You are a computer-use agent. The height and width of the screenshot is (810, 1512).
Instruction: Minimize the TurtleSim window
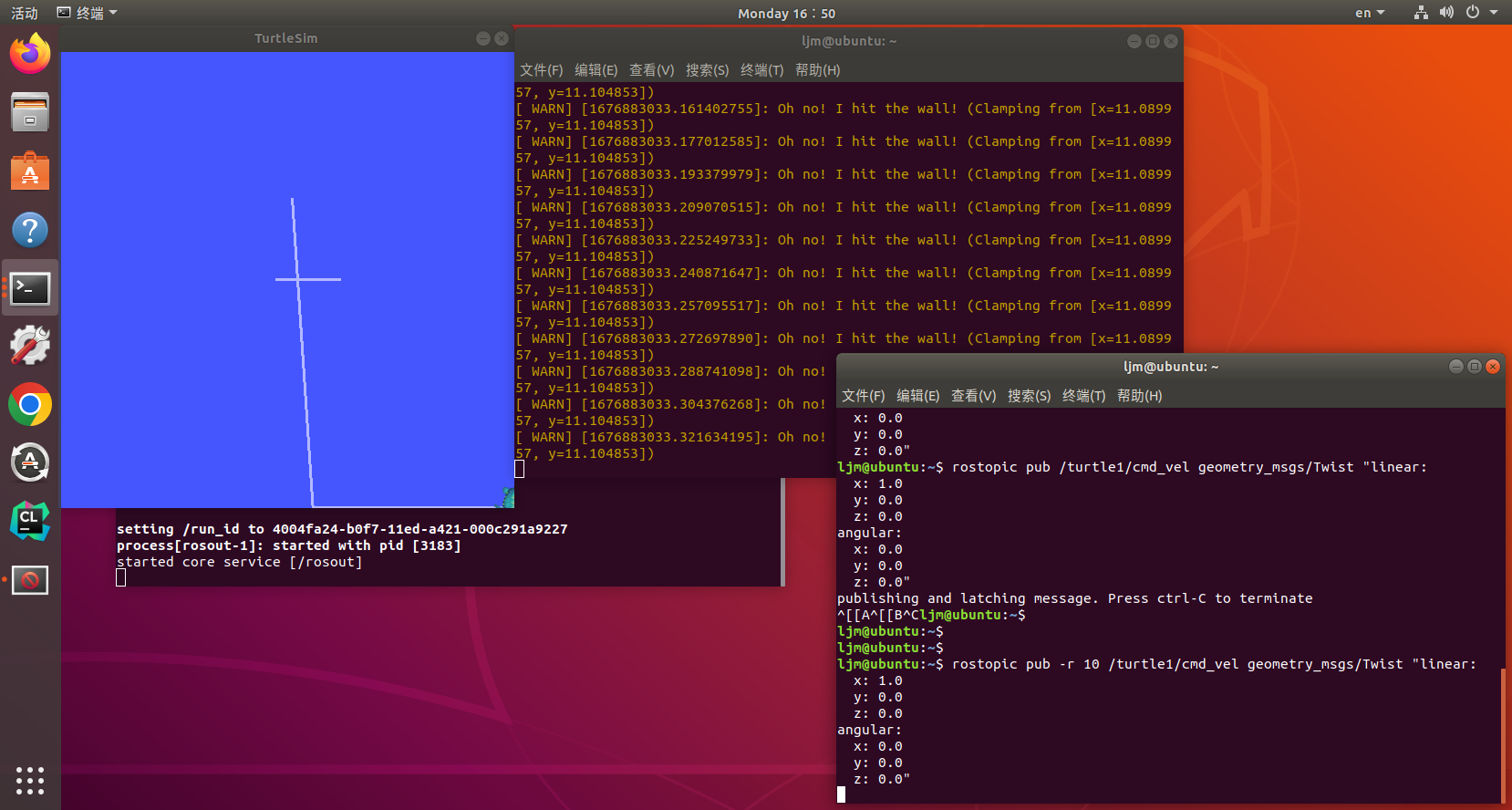point(483,38)
